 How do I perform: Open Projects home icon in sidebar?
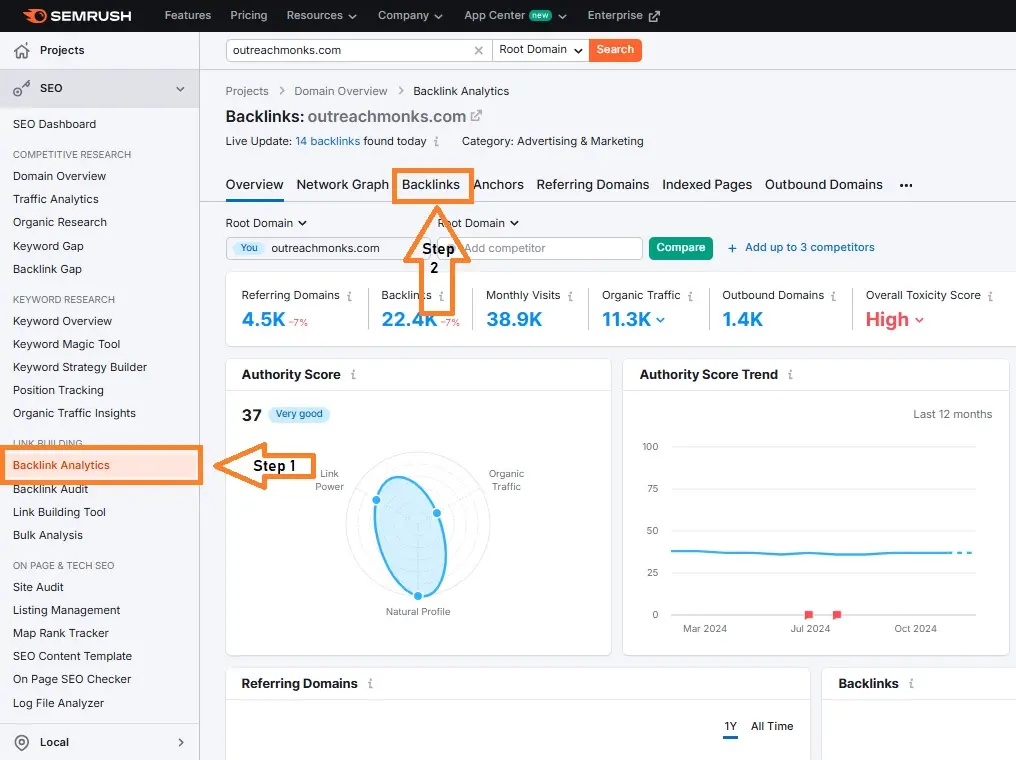pyautogui.click(x=22, y=51)
